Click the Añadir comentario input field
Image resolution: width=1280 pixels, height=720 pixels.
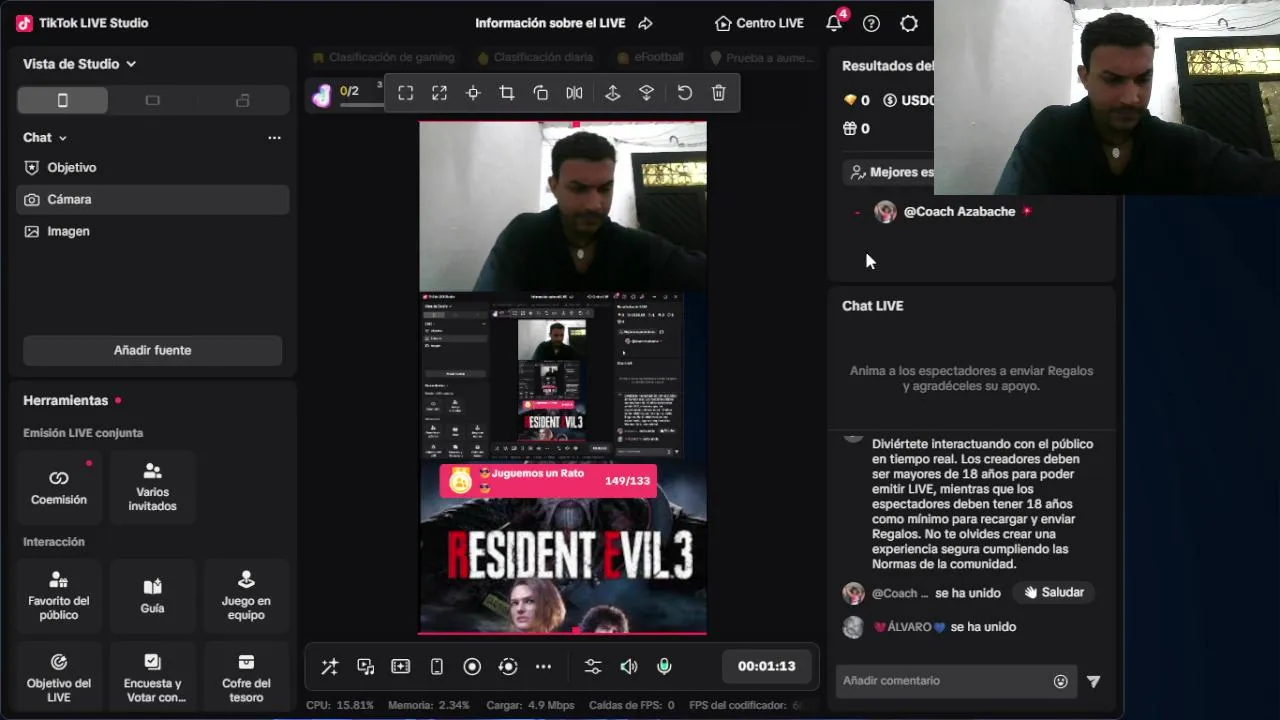coord(944,681)
